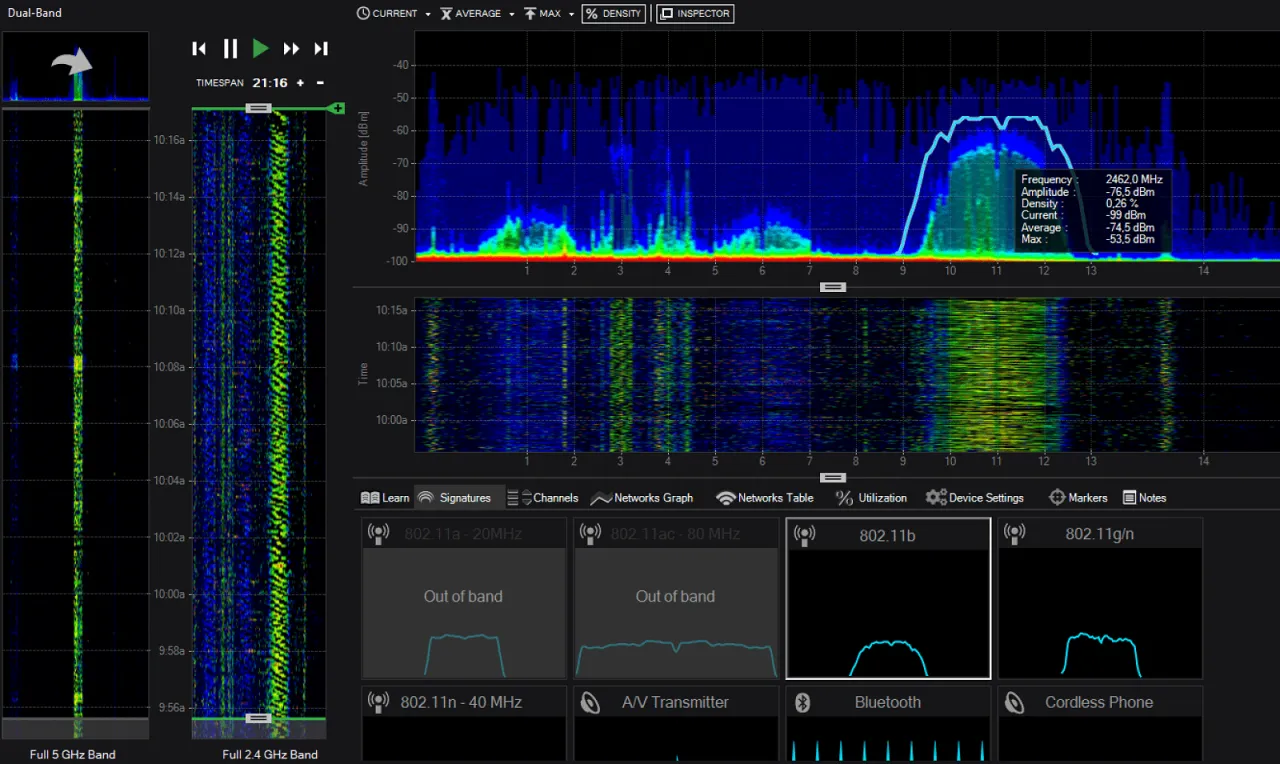The width and height of the screenshot is (1280, 764).
Task: Expand the Current trace dropdown
Action: pyautogui.click(x=428, y=14)
